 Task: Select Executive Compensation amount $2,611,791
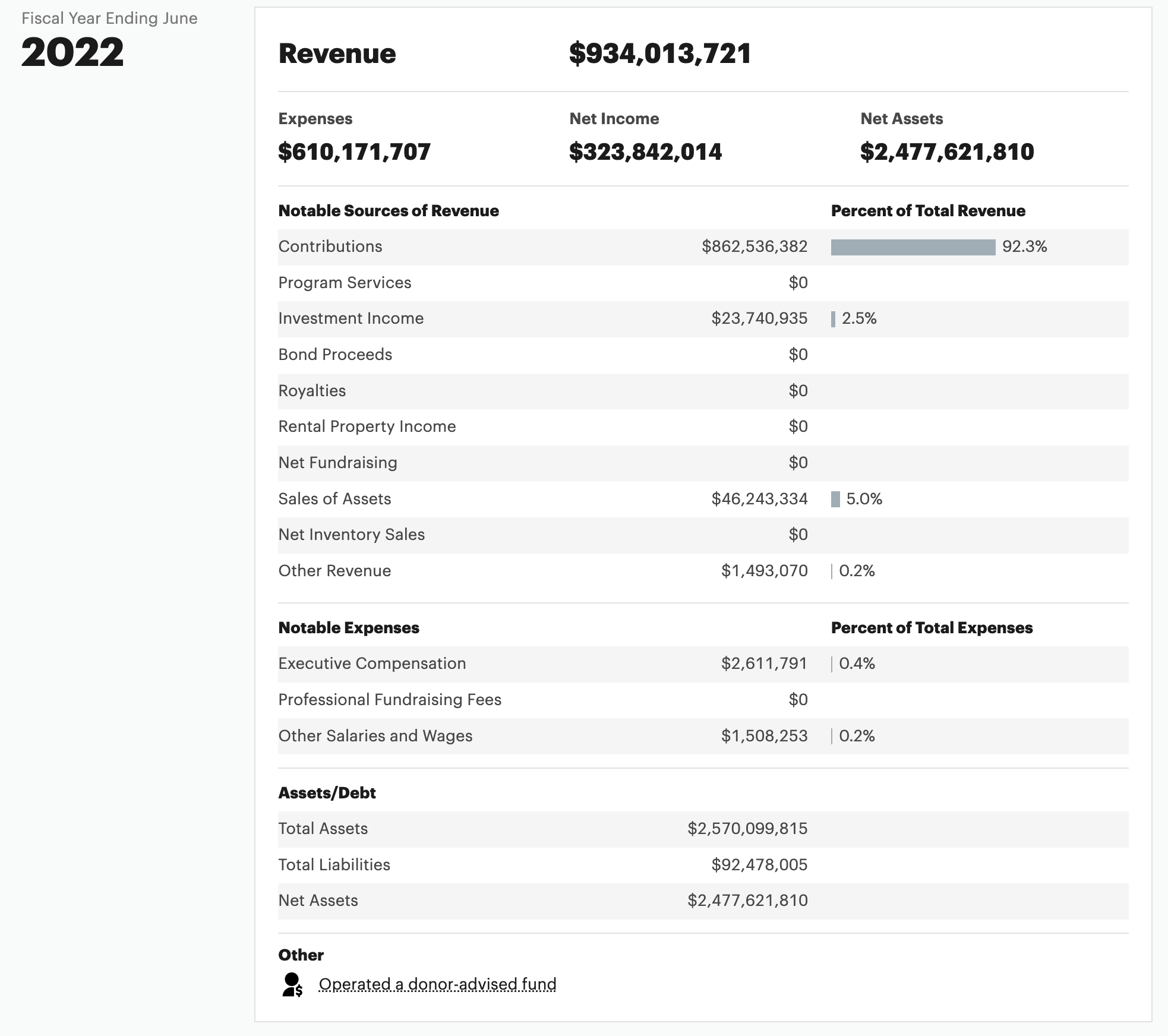pos(764,664)
